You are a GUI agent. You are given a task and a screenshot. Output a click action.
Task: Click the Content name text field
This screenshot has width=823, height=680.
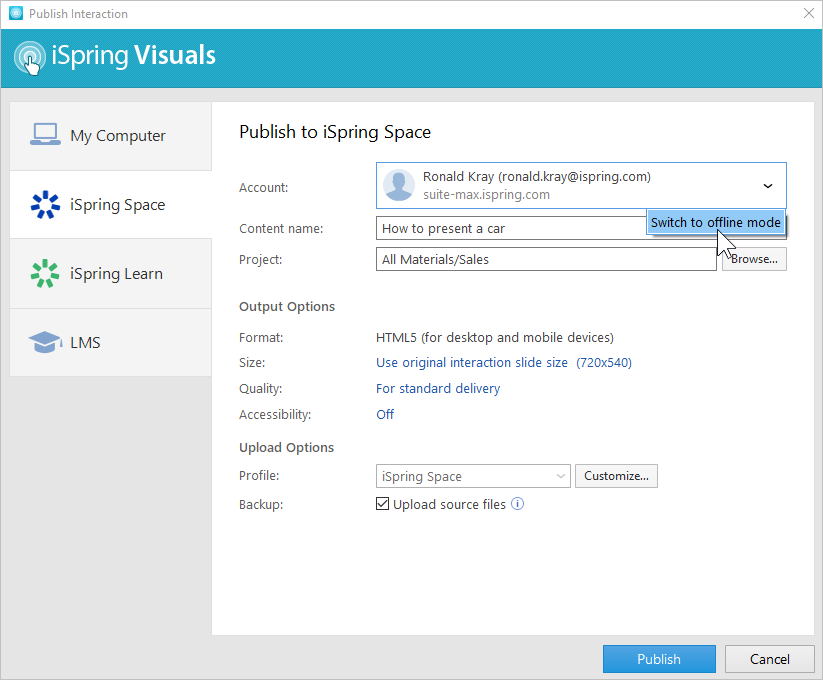point(510,229)
